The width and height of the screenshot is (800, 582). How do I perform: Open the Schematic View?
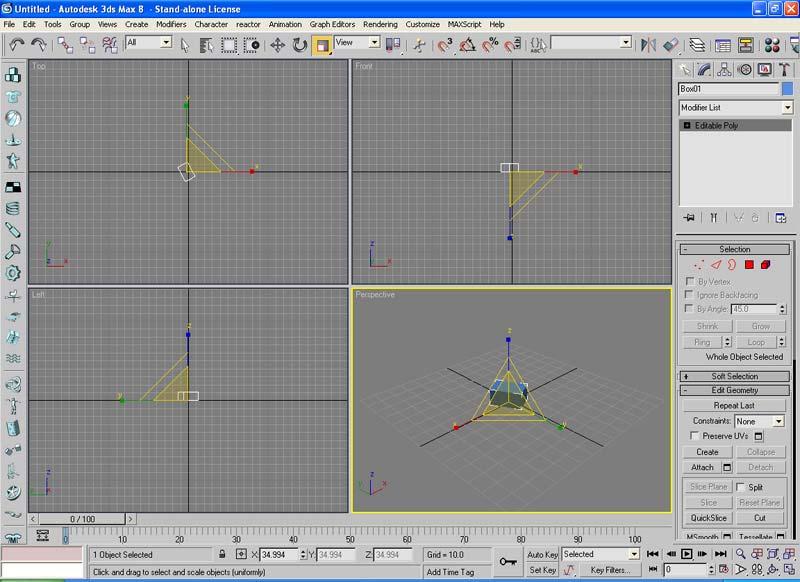click(x=745, y=45)
